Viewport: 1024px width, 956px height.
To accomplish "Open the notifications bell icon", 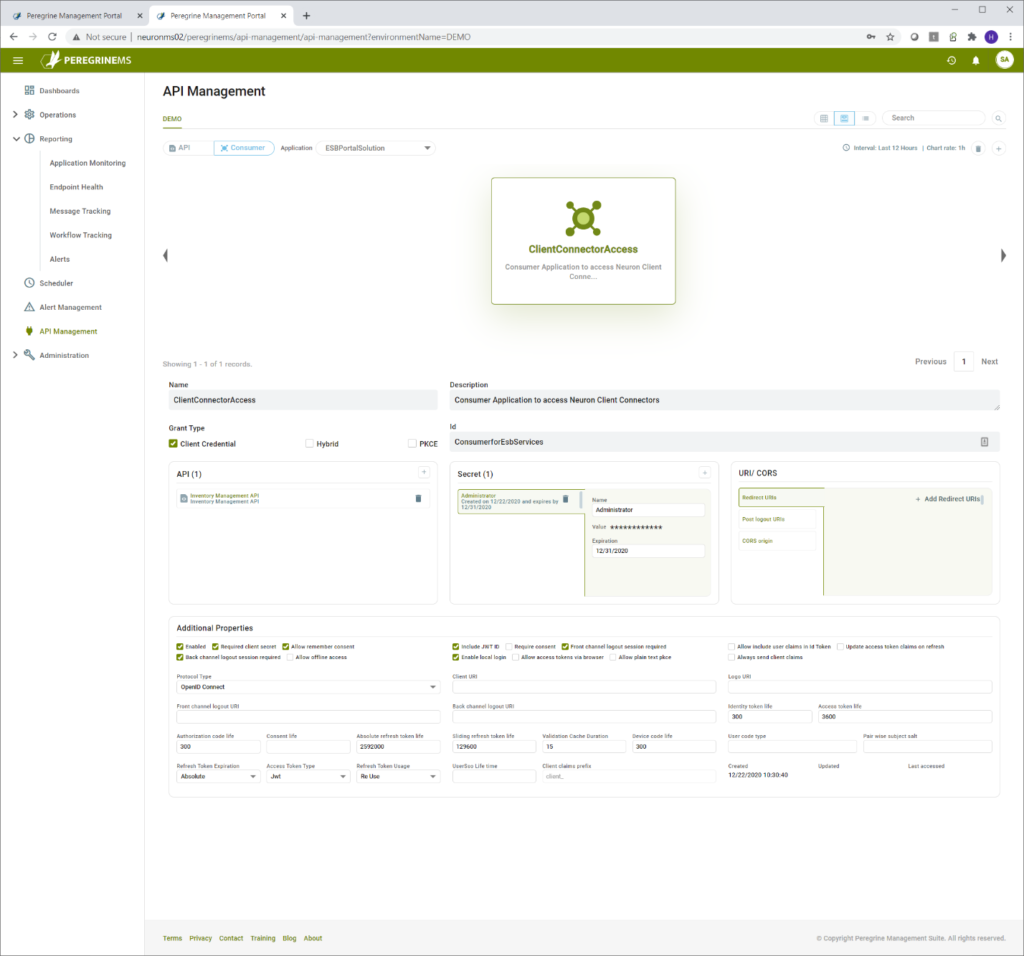I will click(975, 60).
